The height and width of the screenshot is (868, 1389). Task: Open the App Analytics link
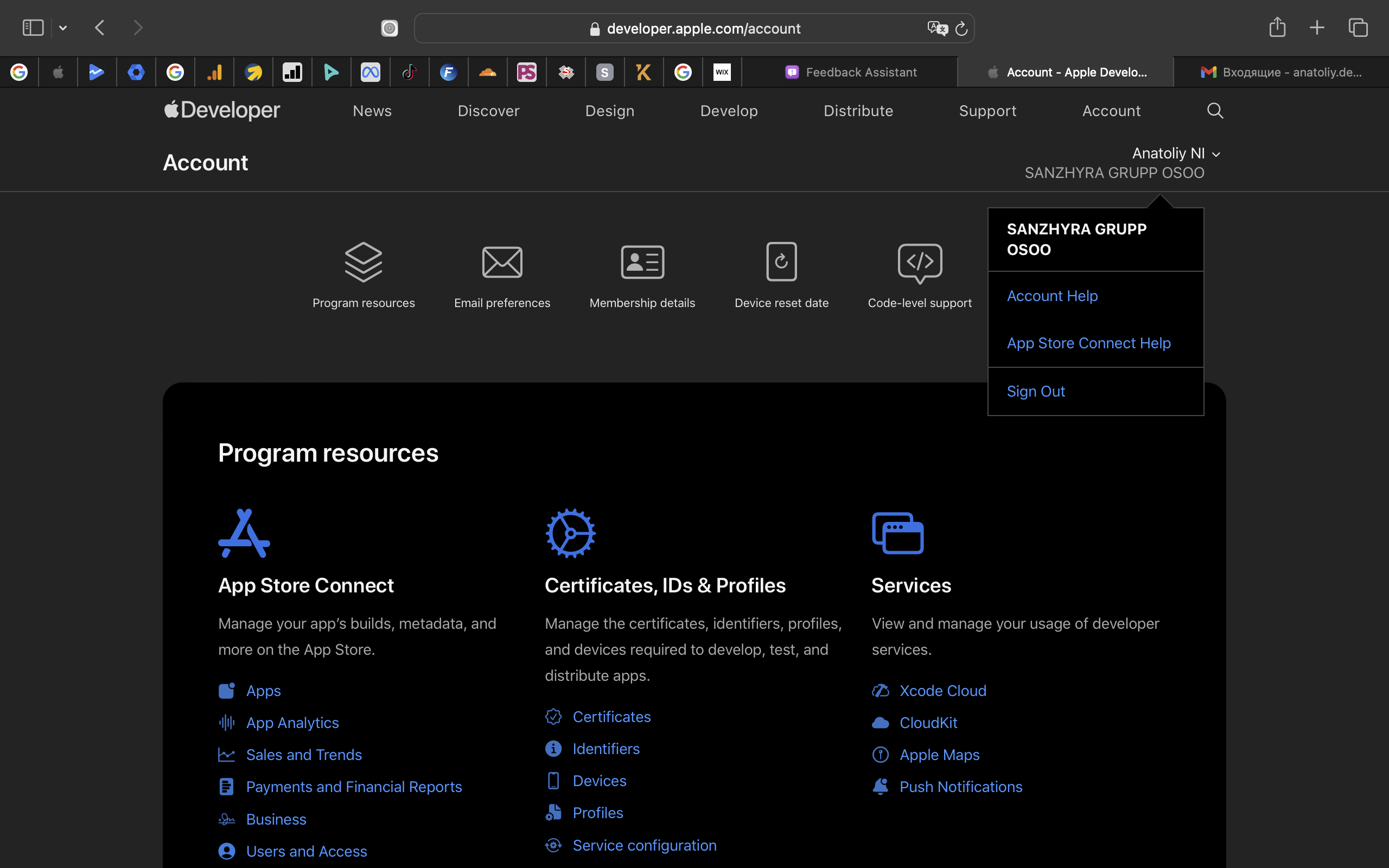click(x=292, y=723)
